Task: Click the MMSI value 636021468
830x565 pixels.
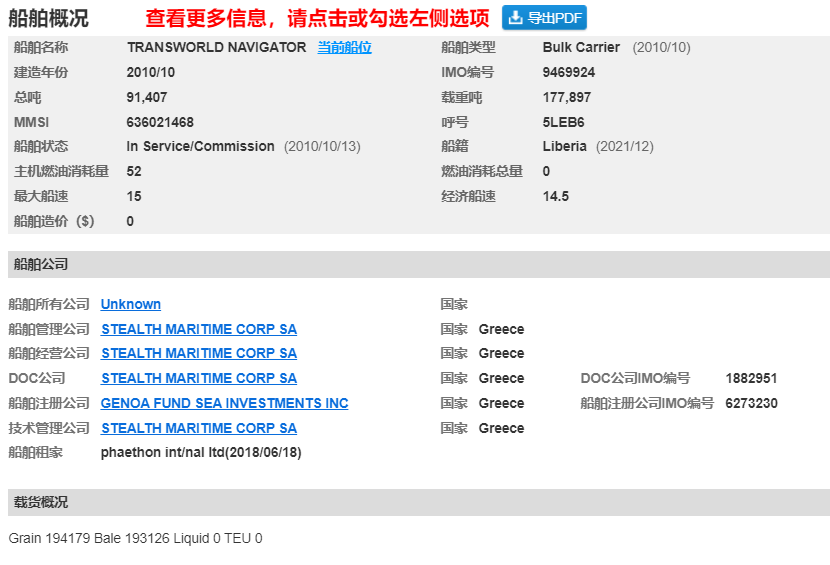Action: pos(160,122)
